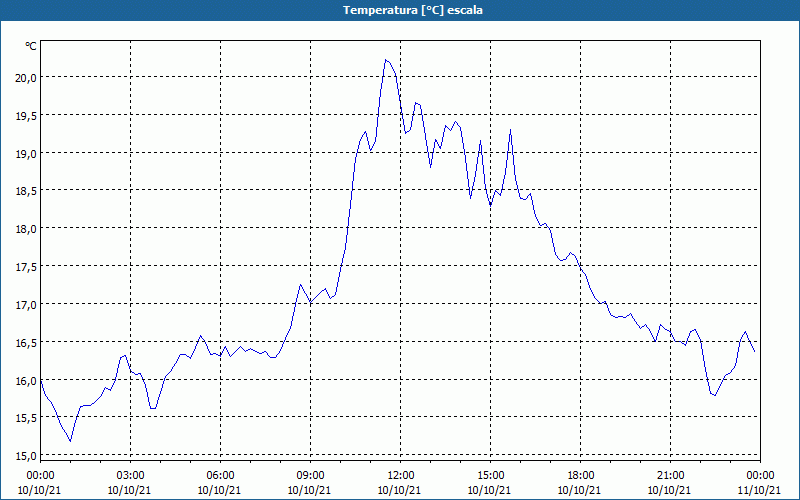
Task: Click the 15:00 time label
Action: (x=490, y=476)
